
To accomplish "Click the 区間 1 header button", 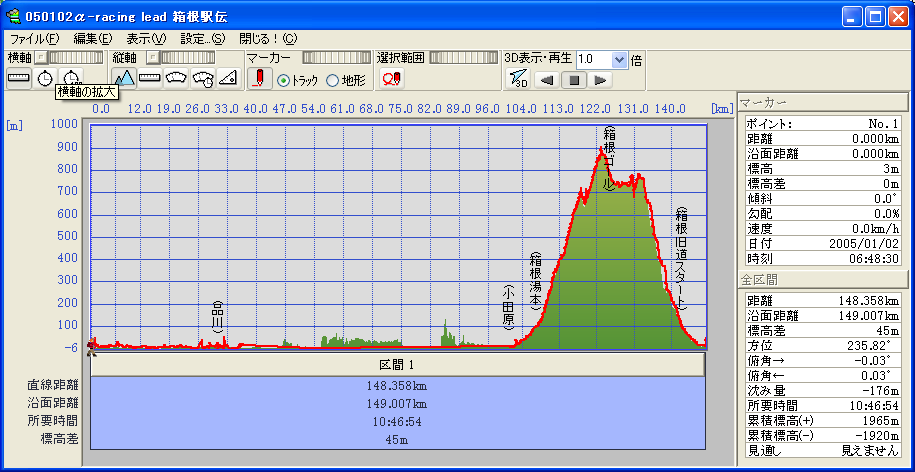I will tap(397, 365).
